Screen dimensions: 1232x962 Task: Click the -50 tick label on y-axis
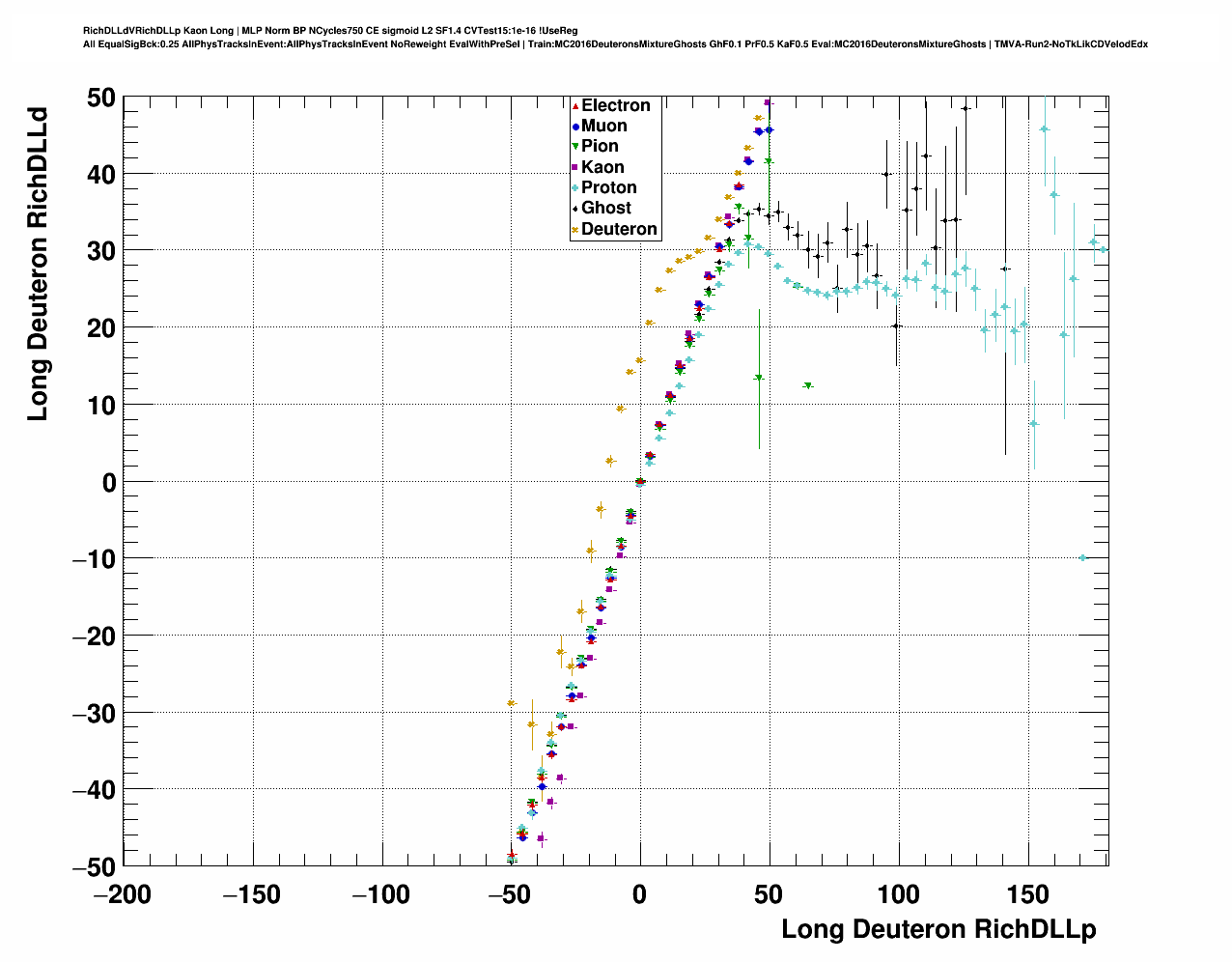[x=93, y=866]
